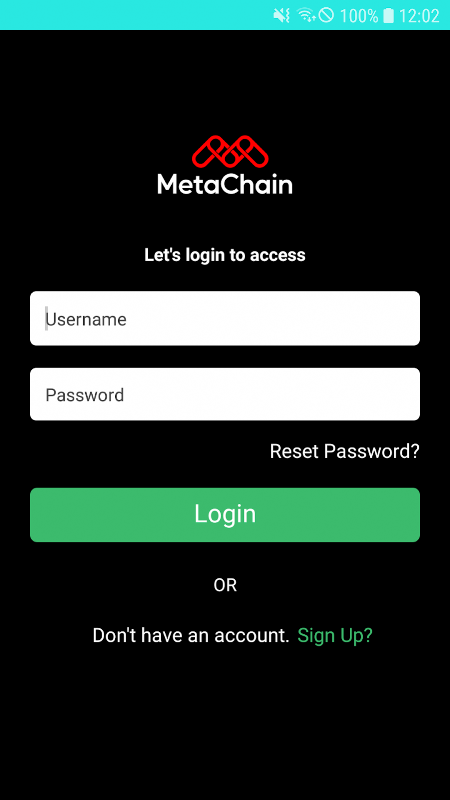Tap the crossed-circle no-SIM status icon
This screenshot has height=800, width=450.
[326, 15]
